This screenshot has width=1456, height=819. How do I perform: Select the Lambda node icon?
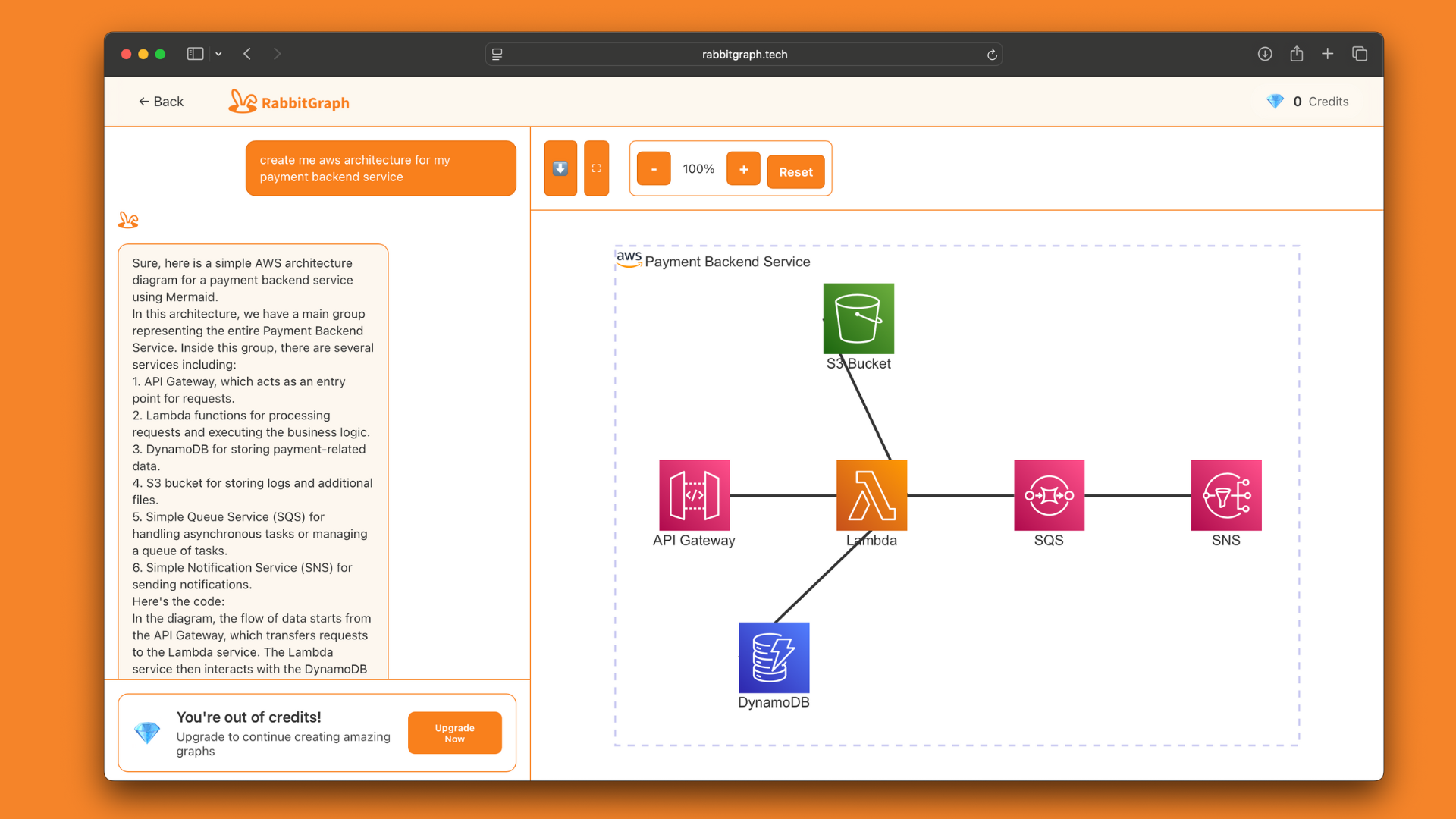tap(871, 495)
